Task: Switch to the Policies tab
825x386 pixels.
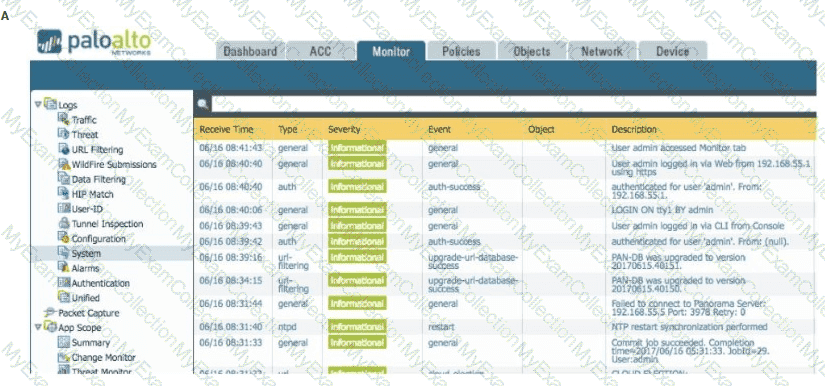Action: tap(461, 52)
